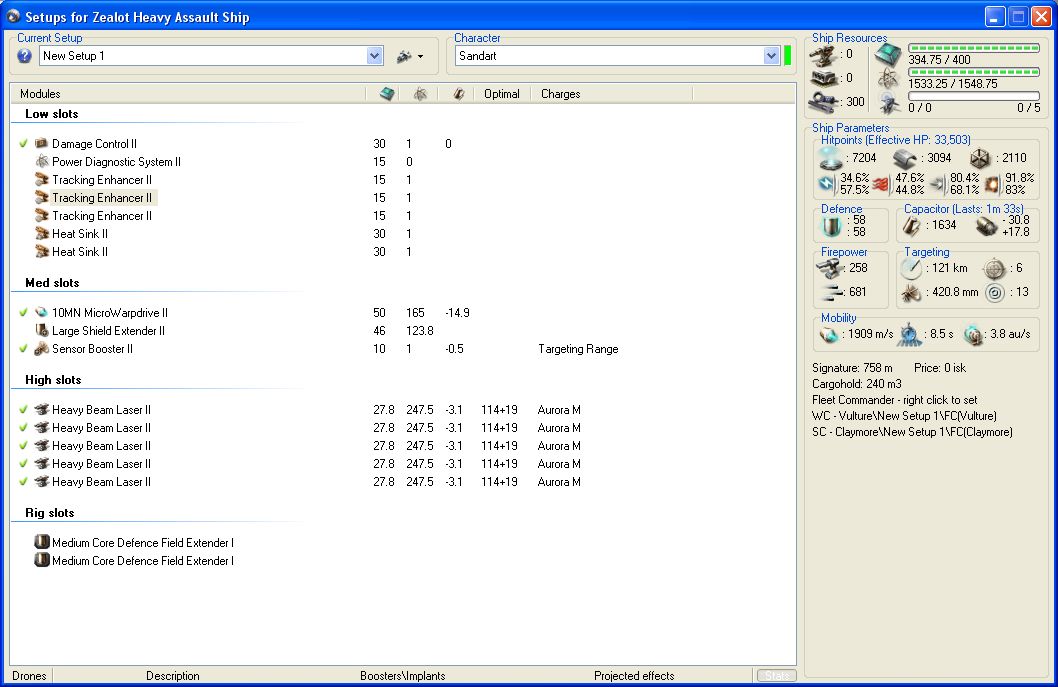Click the blue help question mark icon
The image size is (1058, 687).
(24, 56)
